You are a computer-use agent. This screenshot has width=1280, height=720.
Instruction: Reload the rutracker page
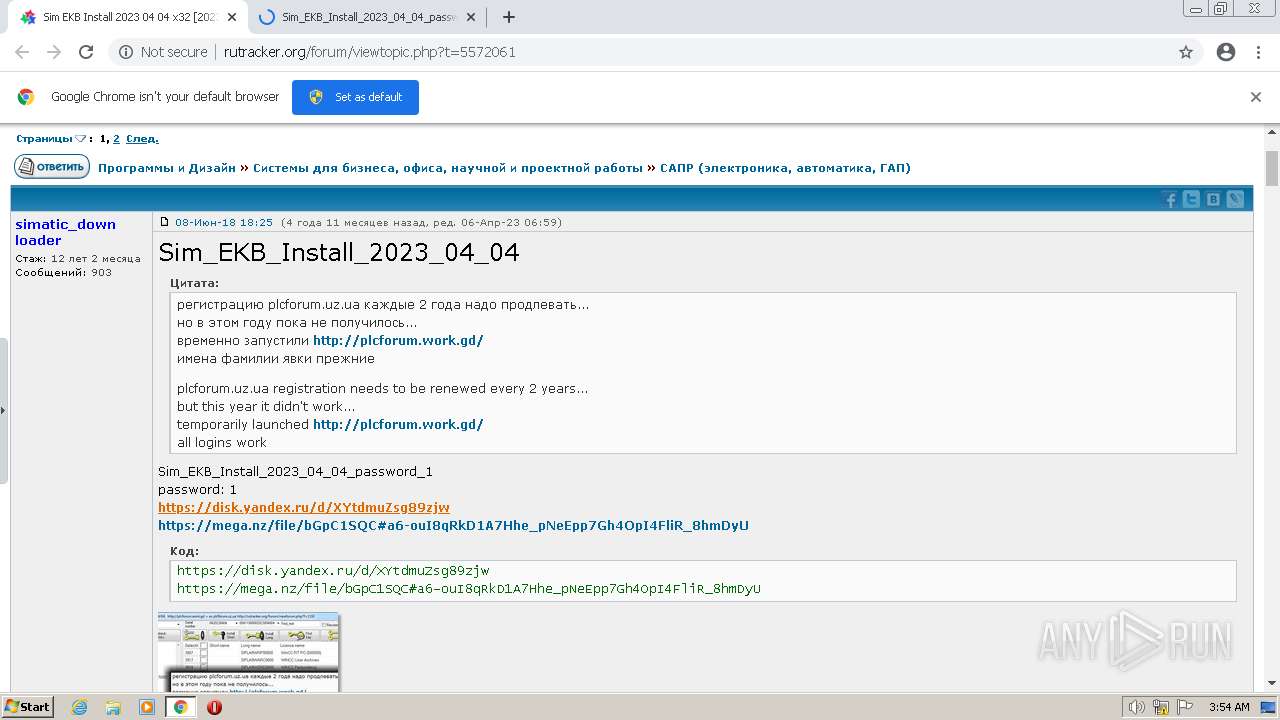coord(86,52)
